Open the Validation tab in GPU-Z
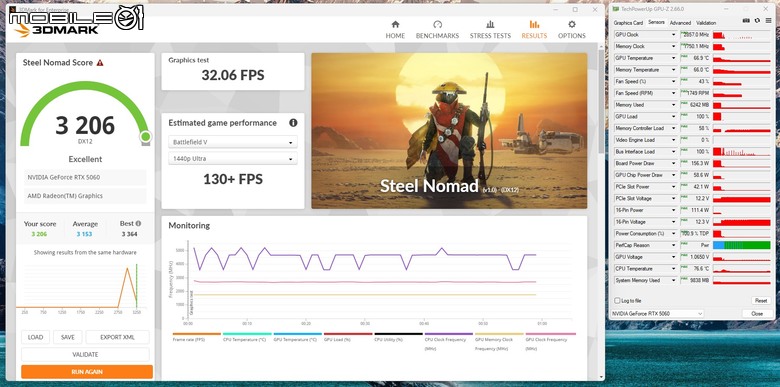Viewport: 780px width, 387px height. point(706,23)
